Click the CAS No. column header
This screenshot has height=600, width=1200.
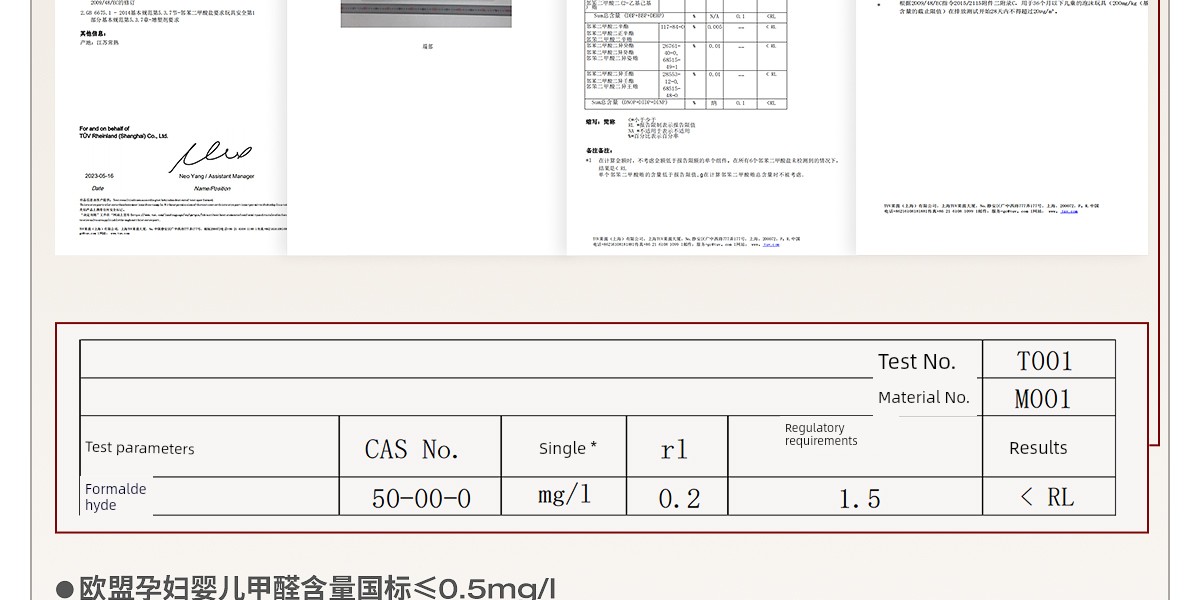[x=411, y=450]
